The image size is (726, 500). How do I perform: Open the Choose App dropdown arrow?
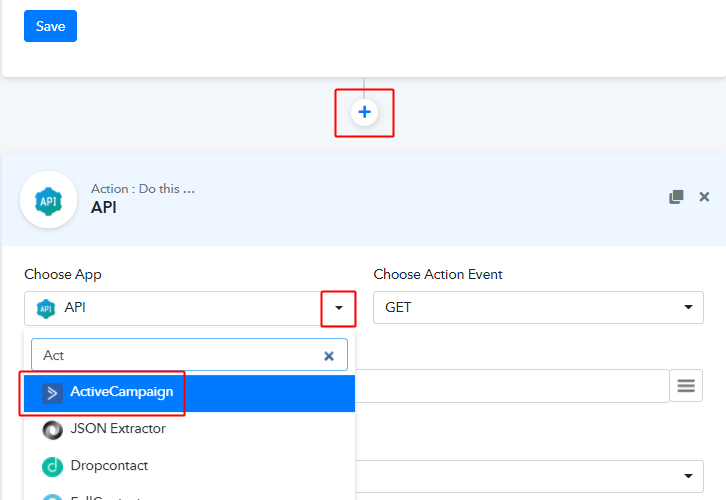(x=339, y=308)
